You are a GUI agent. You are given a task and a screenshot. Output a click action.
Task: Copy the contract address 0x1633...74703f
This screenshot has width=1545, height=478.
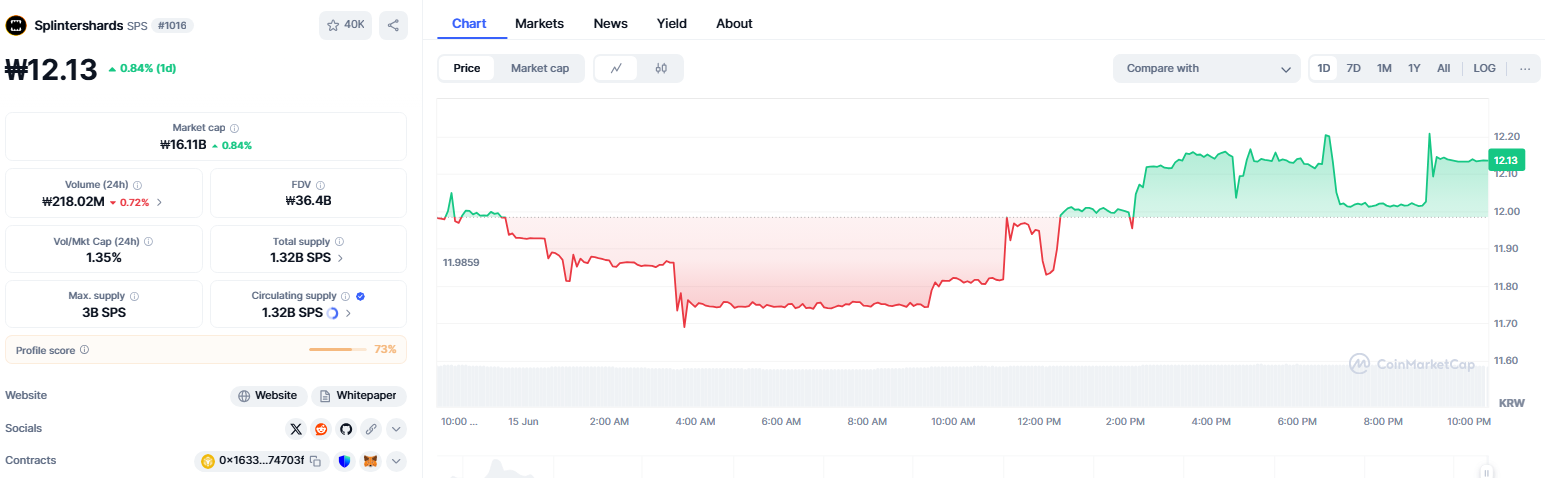pos(315,461)
